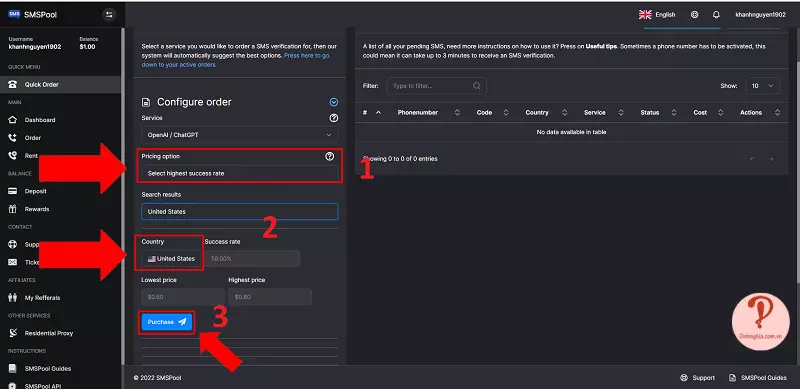Open the Service dropdown OpenAI / ChatGPT
The width and height of the screenshot is (800, 389).
(x=239, y=135)
